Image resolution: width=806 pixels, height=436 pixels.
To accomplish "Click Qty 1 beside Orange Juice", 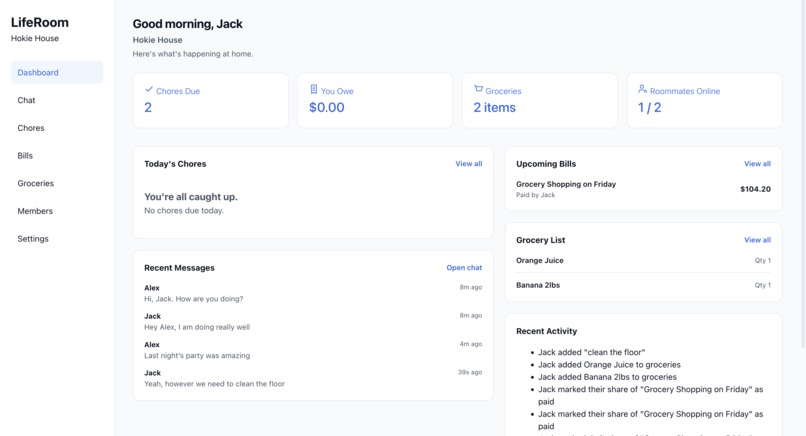I will [762, 261].
